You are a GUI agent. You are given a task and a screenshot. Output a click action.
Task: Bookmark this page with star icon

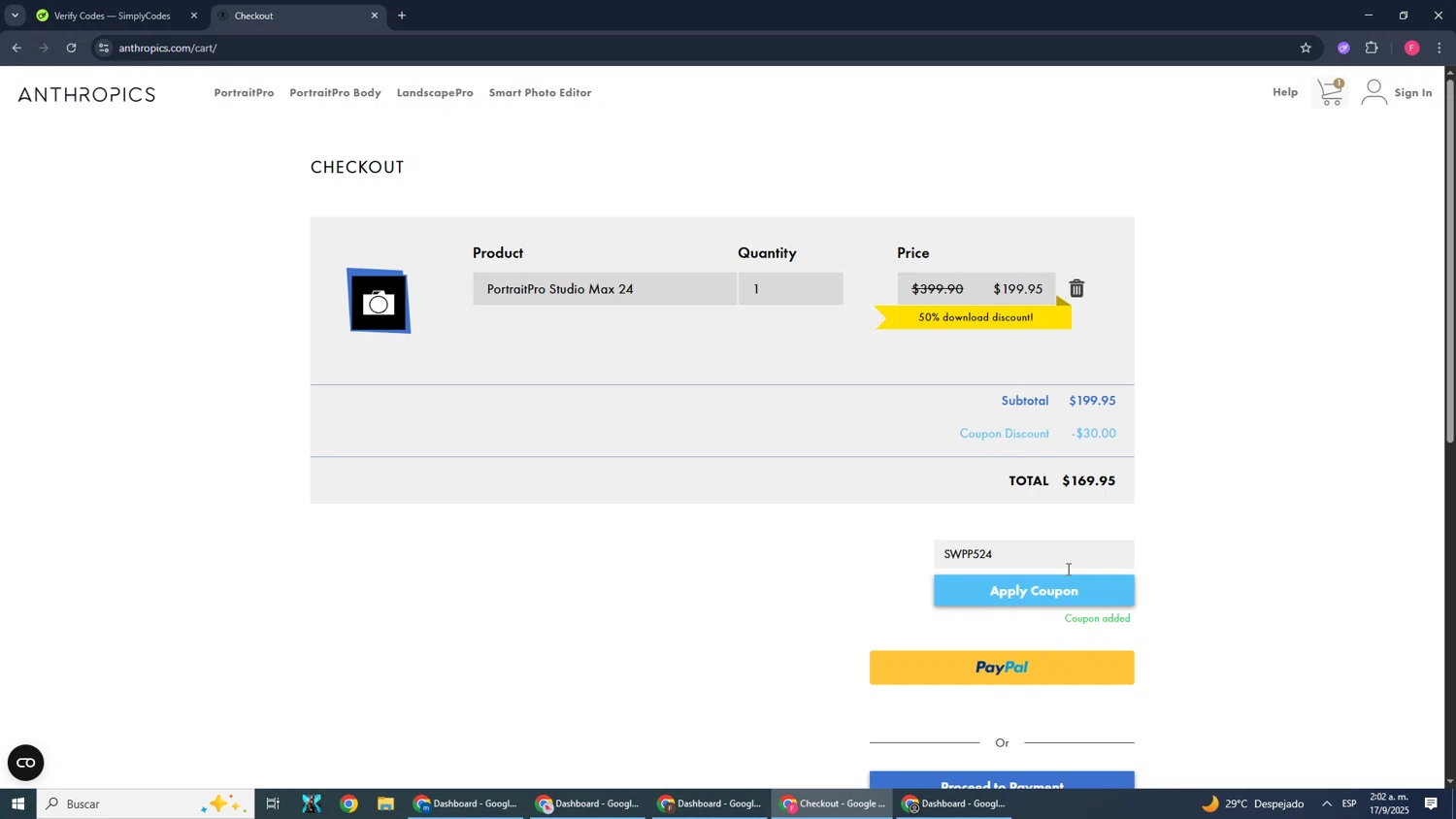(x=1306, y=48)
